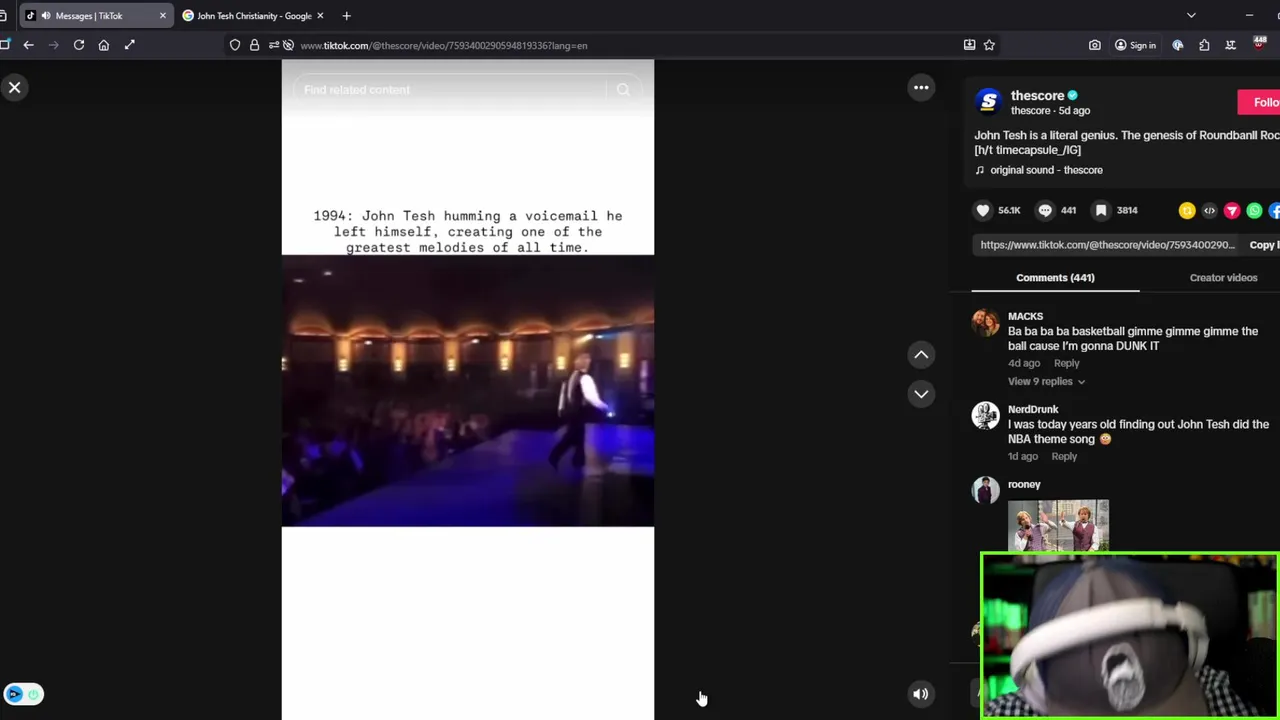Focus the 'Find related content' search field

[x=450, y=90]
